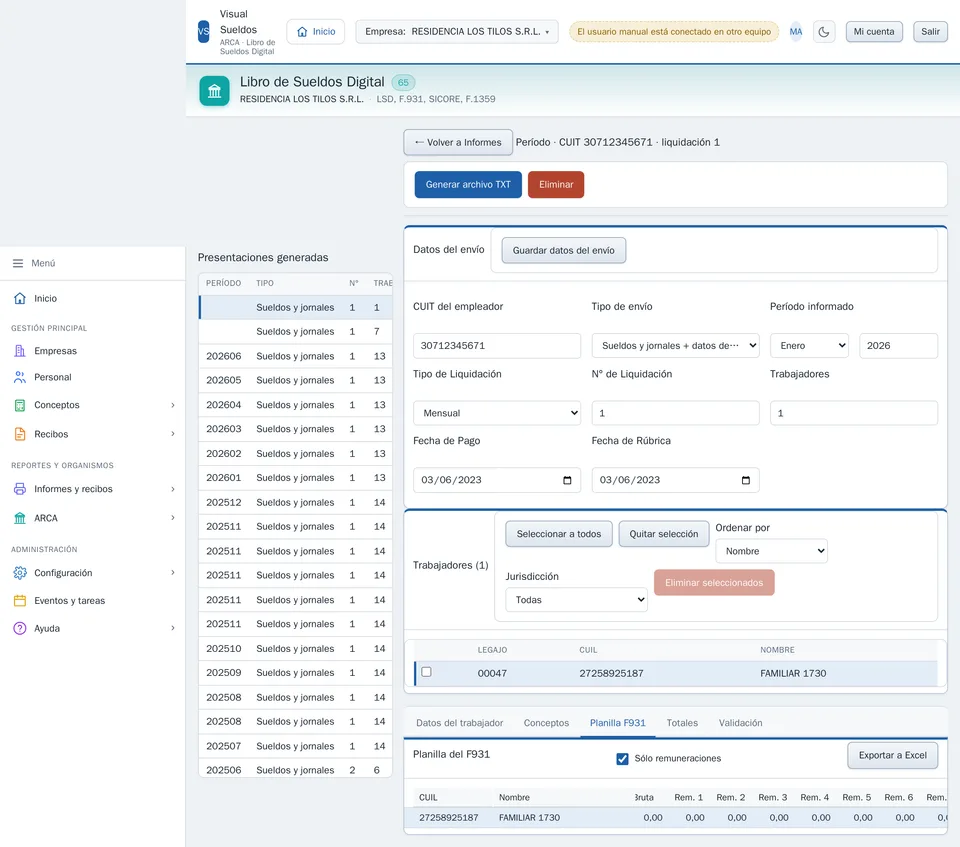The height and width of the screenshot is (847, 960).
Task: Click Guardar datos del envío button
Action: click(x=563, y=250)
